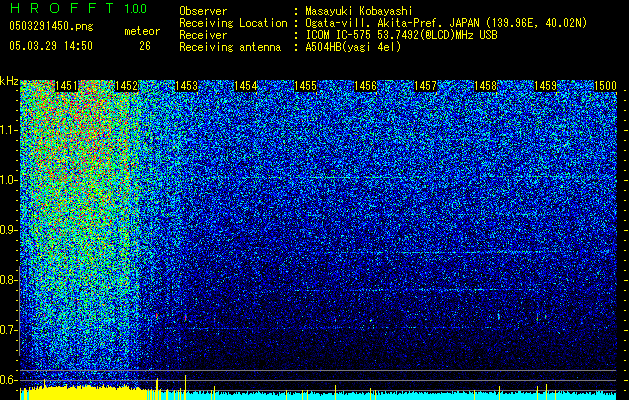Click the 1.0 kHz axis tick label
Viewport: 629px width, 400px height.
[8, 180]
